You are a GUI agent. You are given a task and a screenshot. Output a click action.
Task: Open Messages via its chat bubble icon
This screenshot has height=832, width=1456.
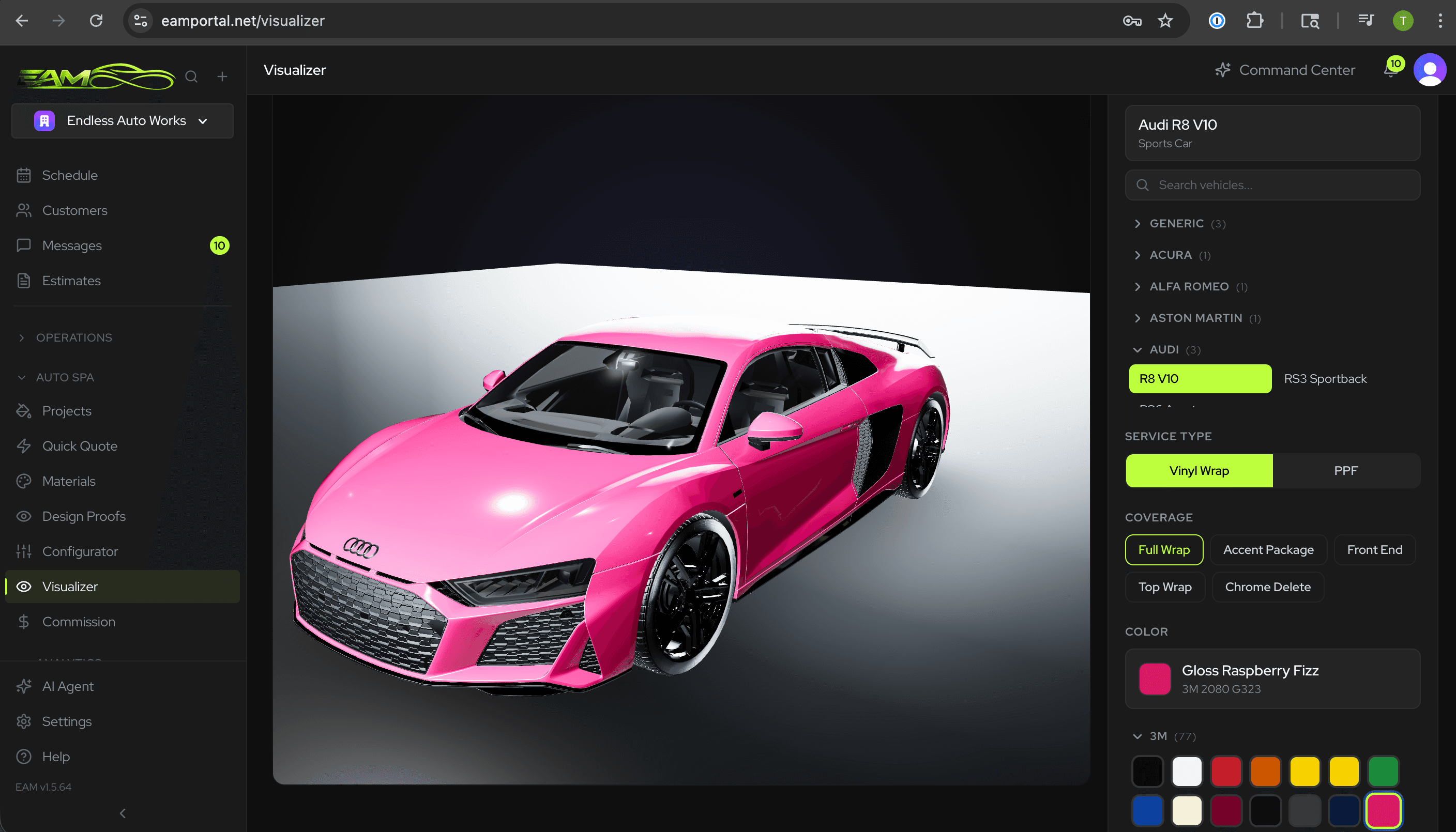[23, 245]
